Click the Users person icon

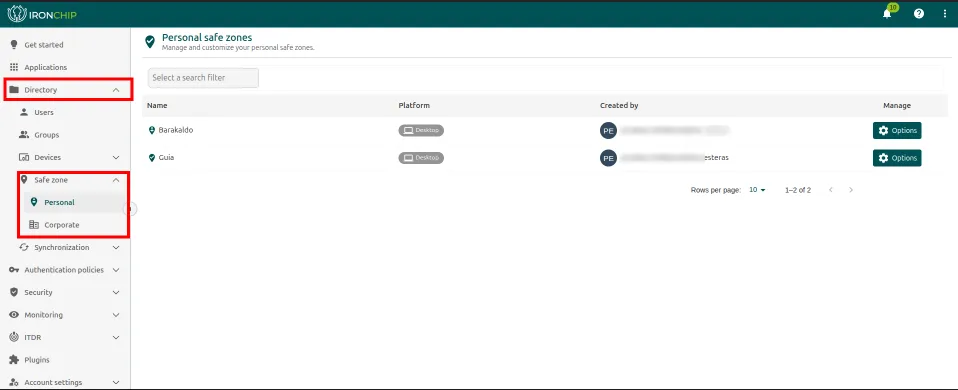[x=24, y=112]
